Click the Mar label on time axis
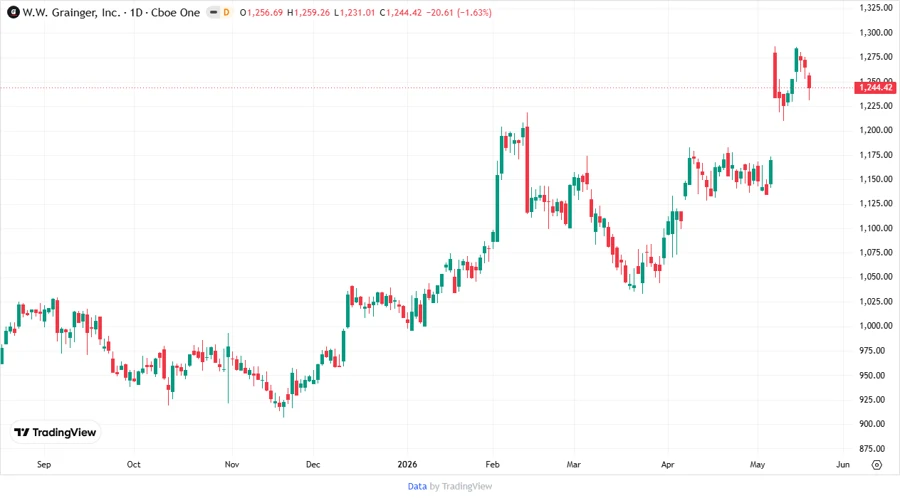 [x=573, y=465]
